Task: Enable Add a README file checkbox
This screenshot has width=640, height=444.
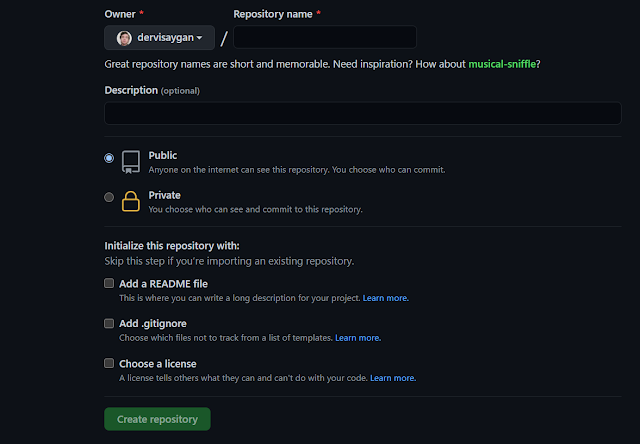Action: [109, 283]
